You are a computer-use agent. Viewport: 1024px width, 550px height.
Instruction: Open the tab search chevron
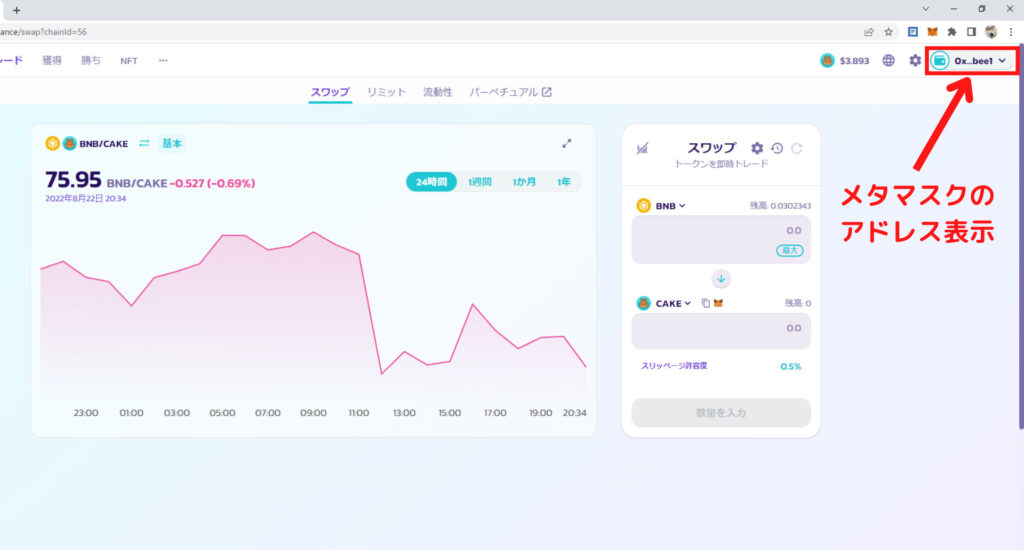(925, 9)
